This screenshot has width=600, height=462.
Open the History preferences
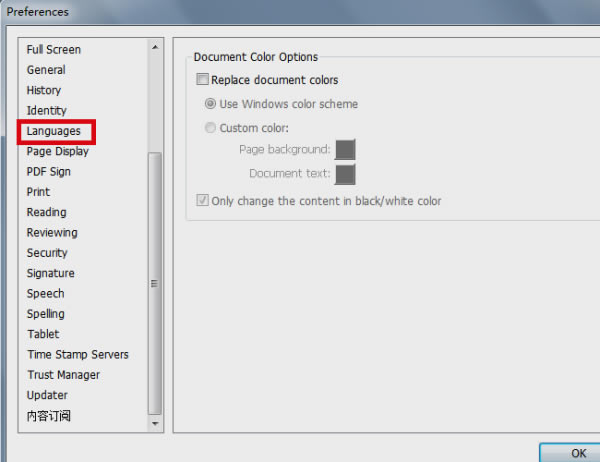[44, 90]
